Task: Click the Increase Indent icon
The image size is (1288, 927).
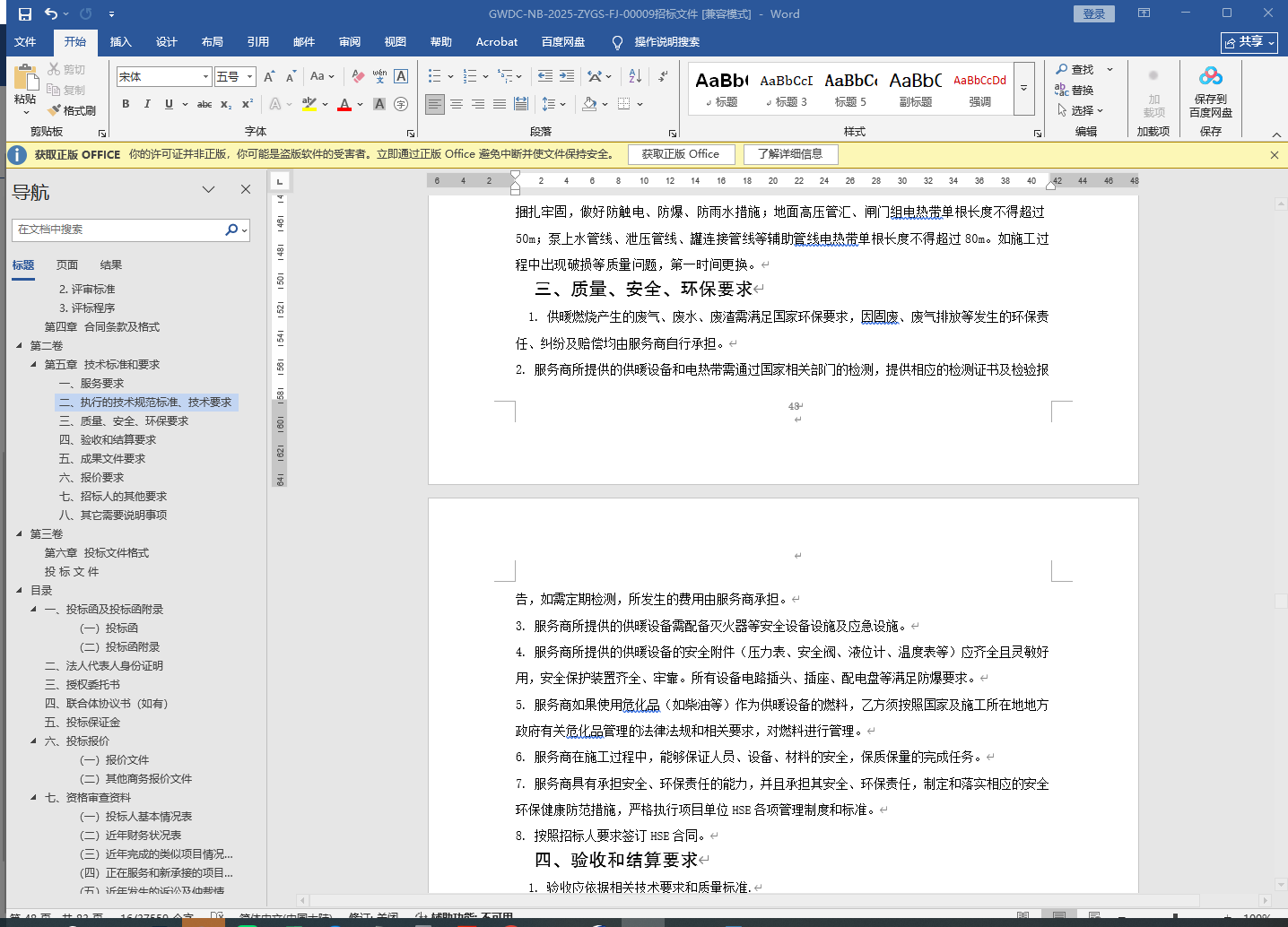Action: 567,76
